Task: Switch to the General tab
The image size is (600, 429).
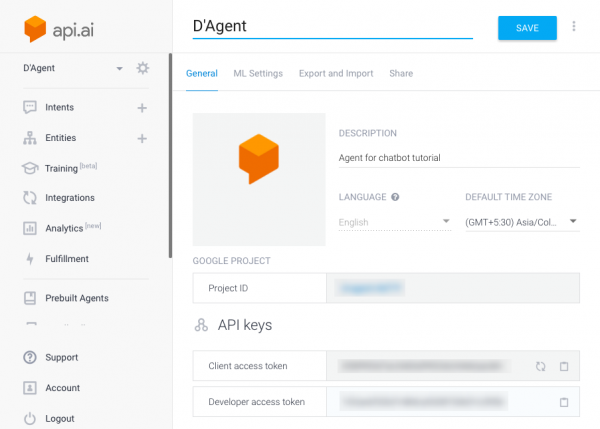Action: pyautogui.click(x=202, y=73)
